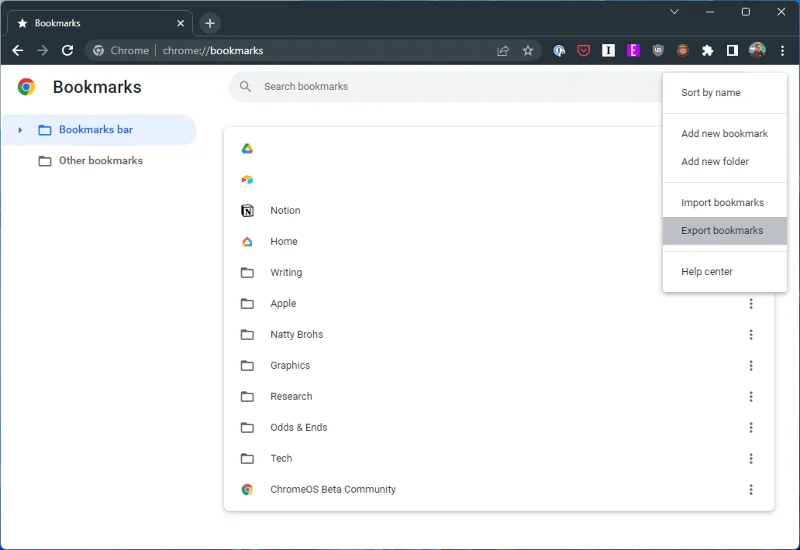Select Other bookmarks folder in sidebar
The height and width of the screenshot is (550, 800).
point(100,161)
